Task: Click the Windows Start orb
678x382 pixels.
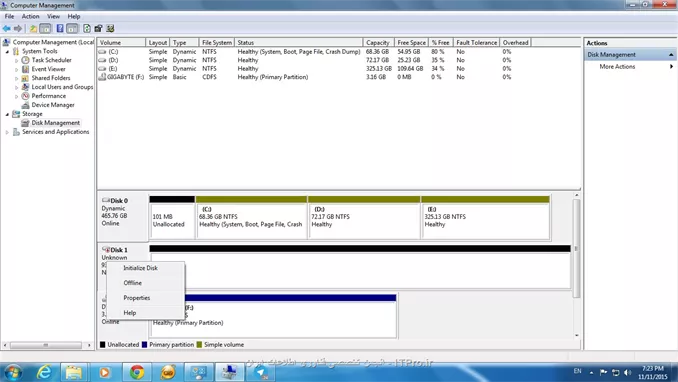Action: (13, 372)
